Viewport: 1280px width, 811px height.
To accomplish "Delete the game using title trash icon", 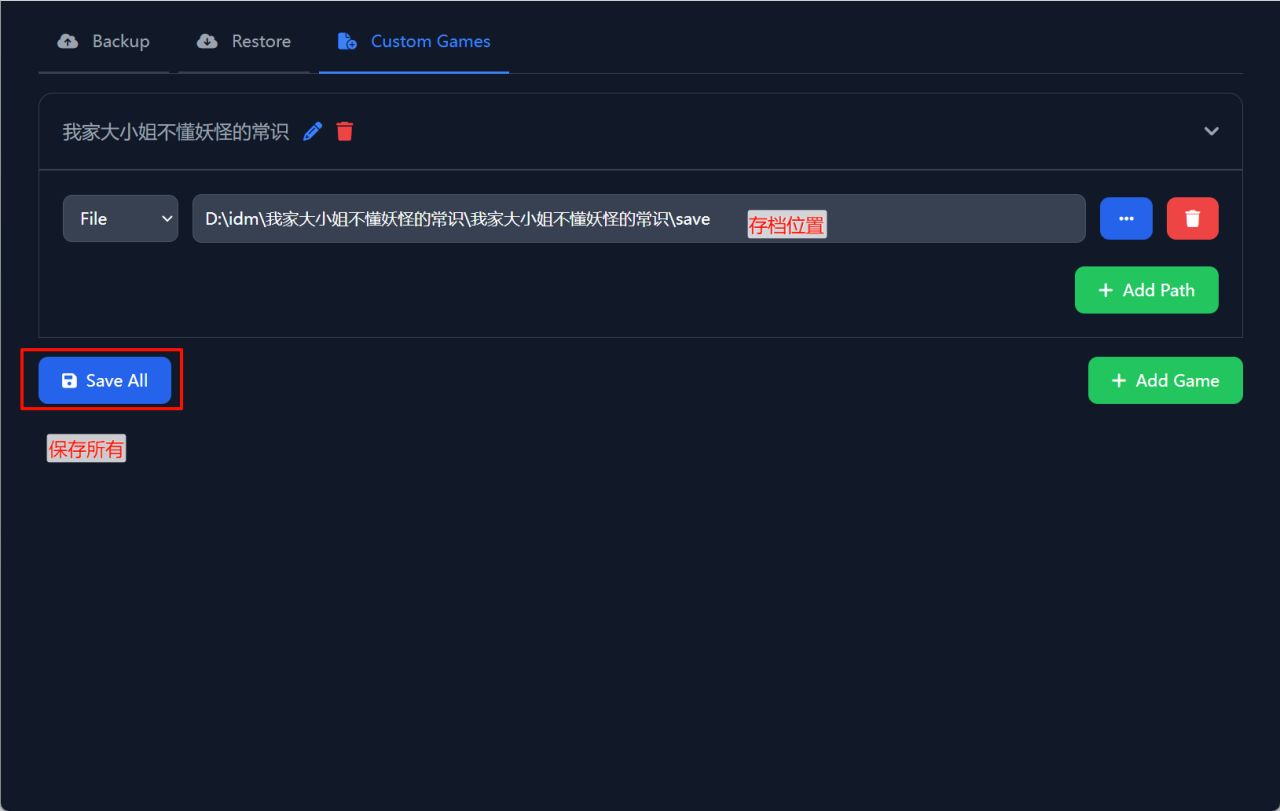I will pos(345,131).
